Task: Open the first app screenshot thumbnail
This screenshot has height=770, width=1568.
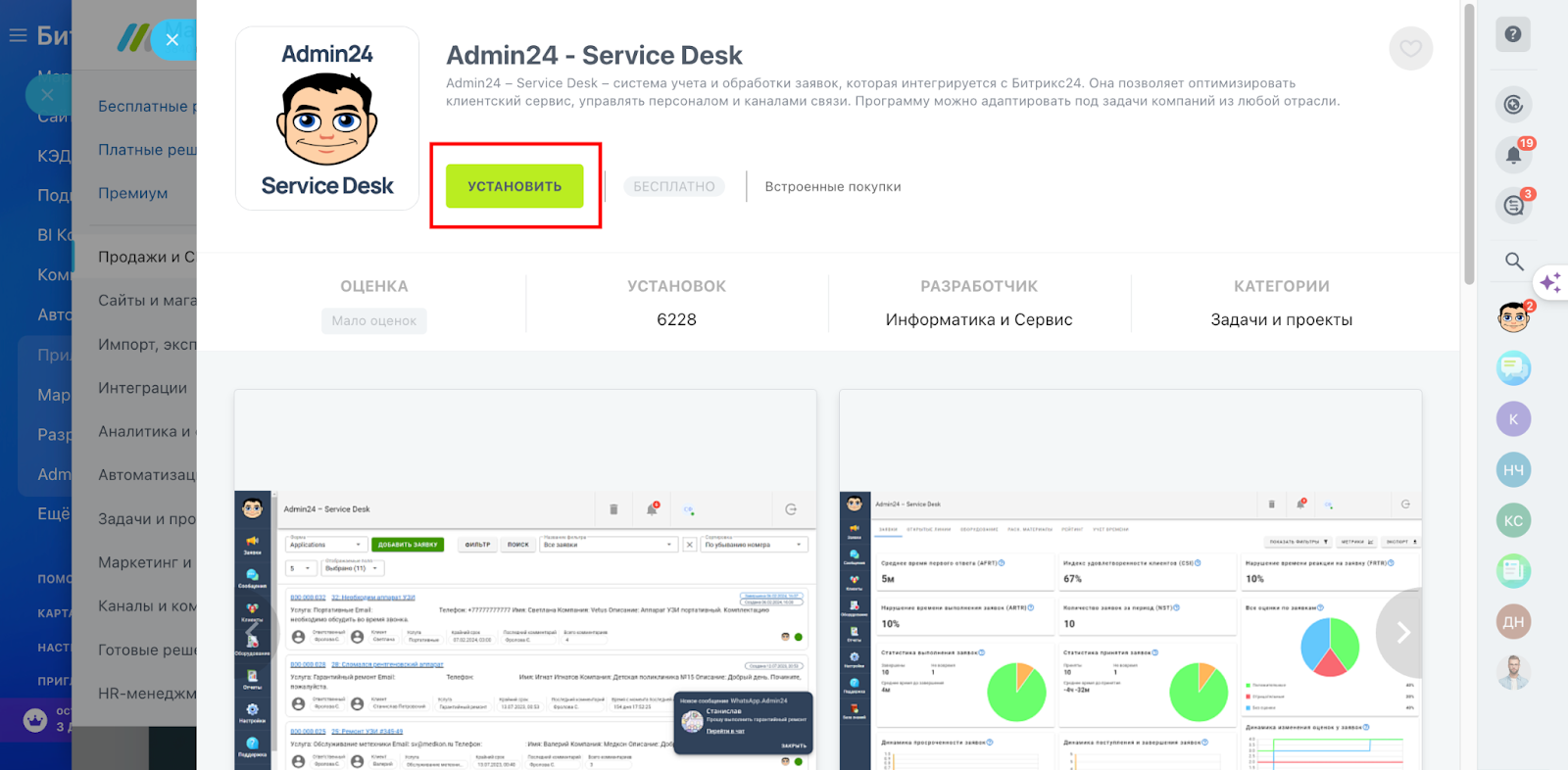Action: [525, 578]
